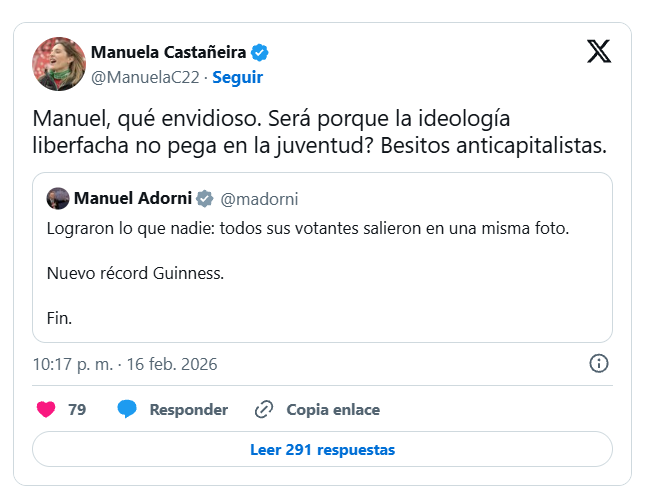Click the red heart like icon
This screenshot has height=502, width=647.
coord(46,409)
